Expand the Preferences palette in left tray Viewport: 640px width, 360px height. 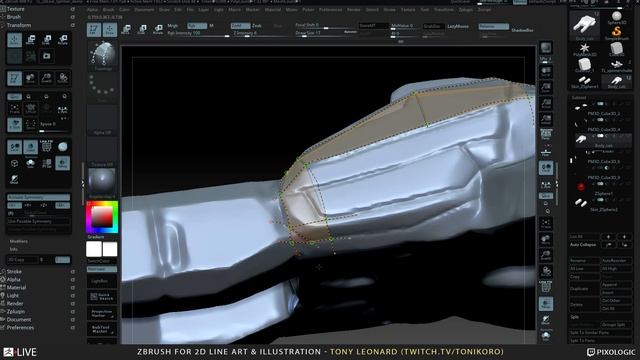click(x=20, y=328)
